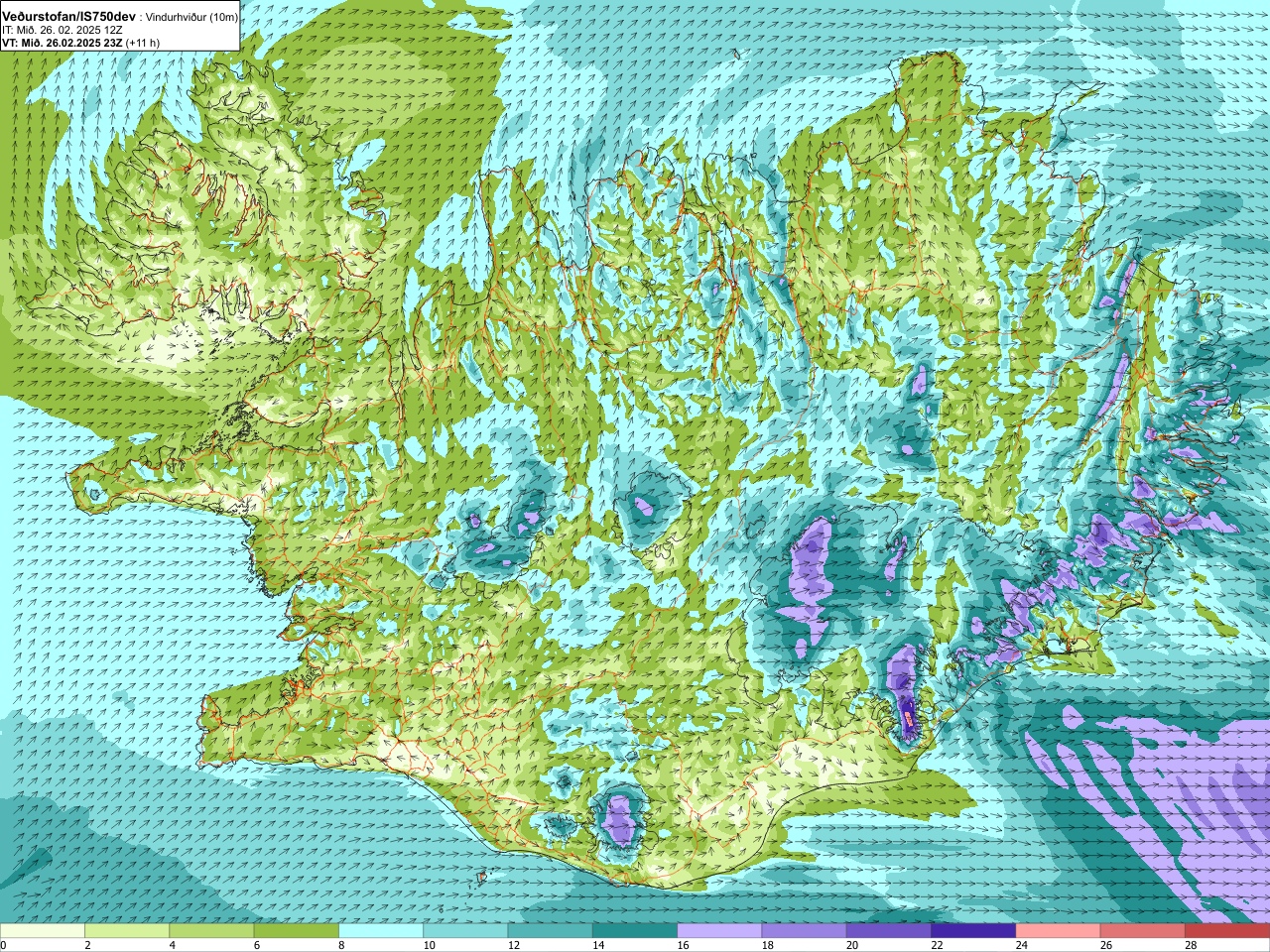Pick the lavender 16–18 legend swatch

pyautogui.click(x=719, y=931)
